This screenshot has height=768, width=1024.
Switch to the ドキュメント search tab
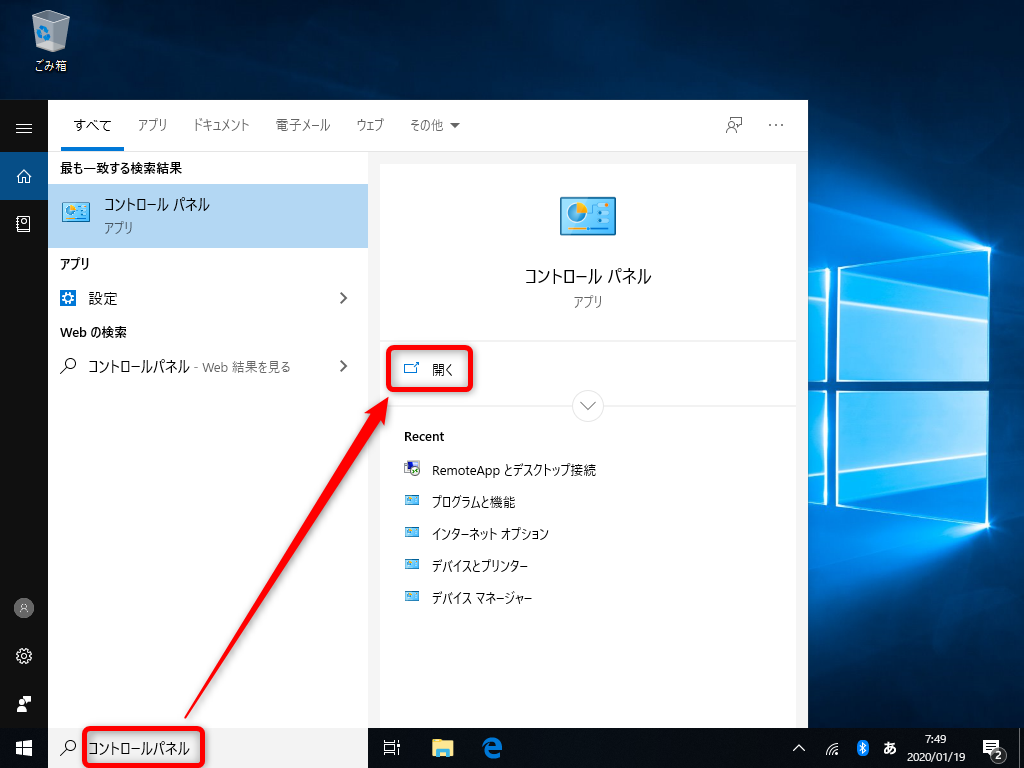click(220, 124)
